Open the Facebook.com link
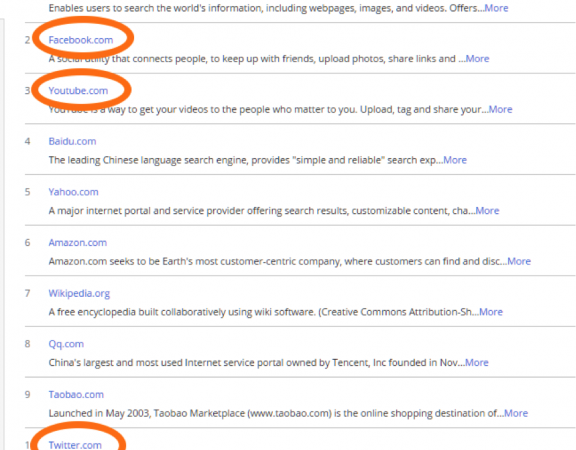The width and height of the screenshot is (576, 450). click(81, 40)
